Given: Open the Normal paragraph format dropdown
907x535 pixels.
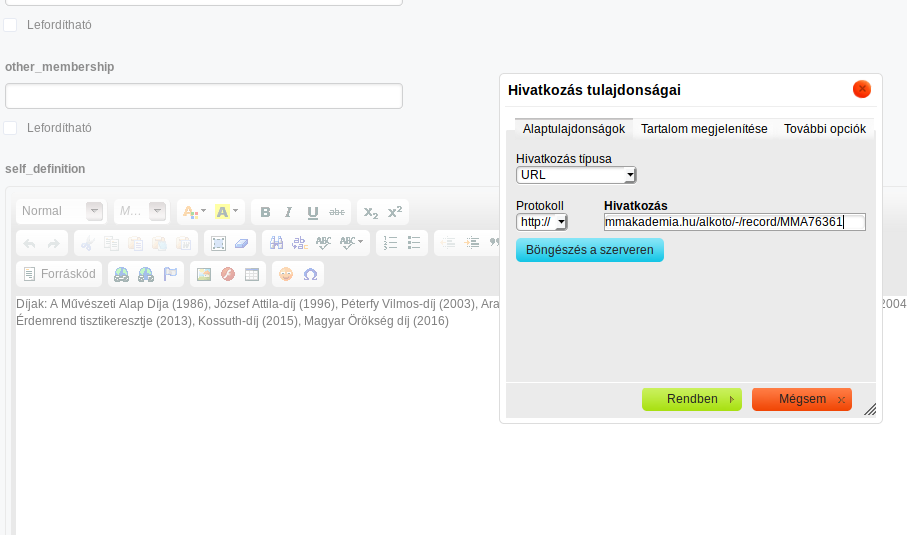Looking at the screenshot, I should click(x=61, y=212).
